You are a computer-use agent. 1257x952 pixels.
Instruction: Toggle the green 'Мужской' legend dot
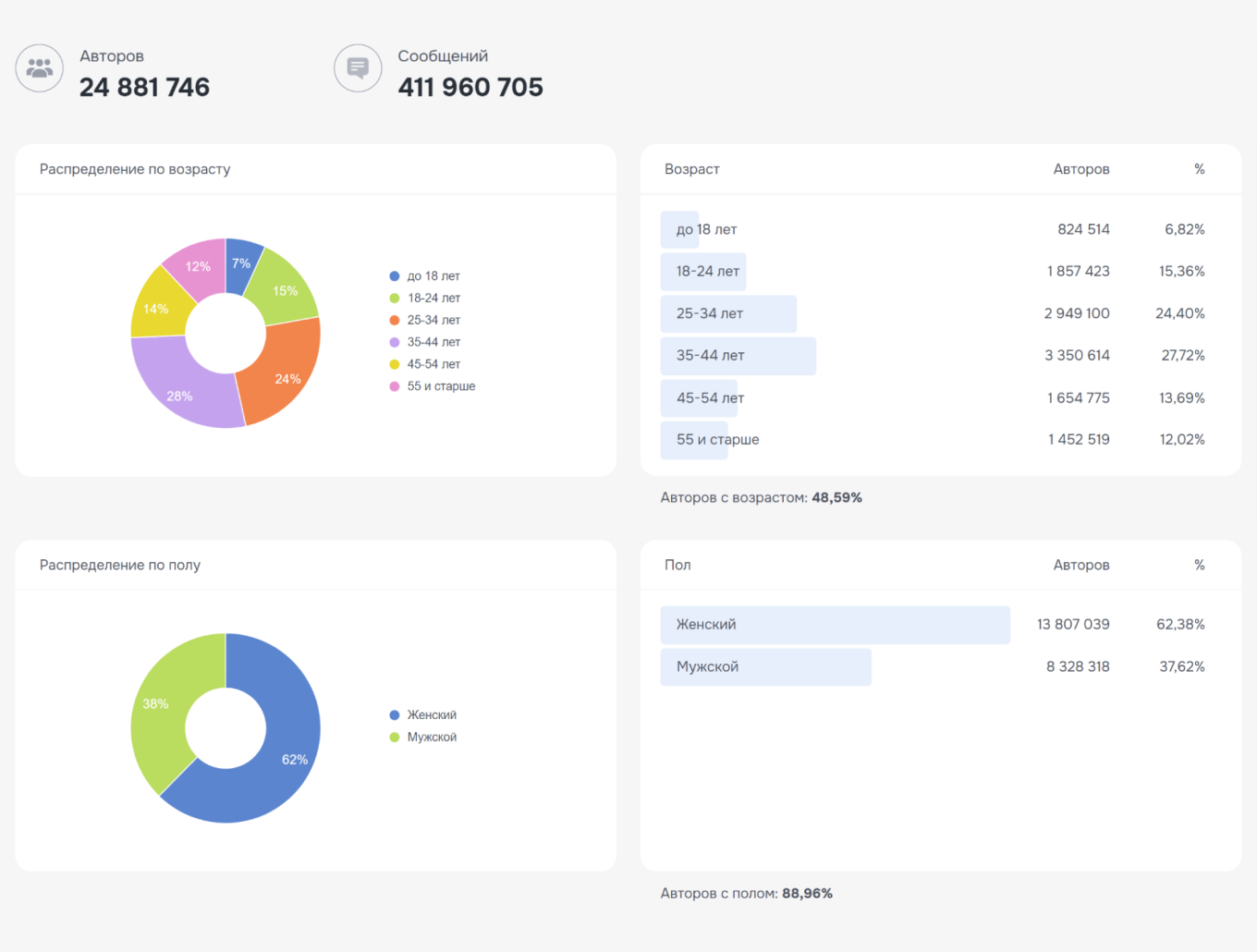pyautogui.click(x=395, y=738)
